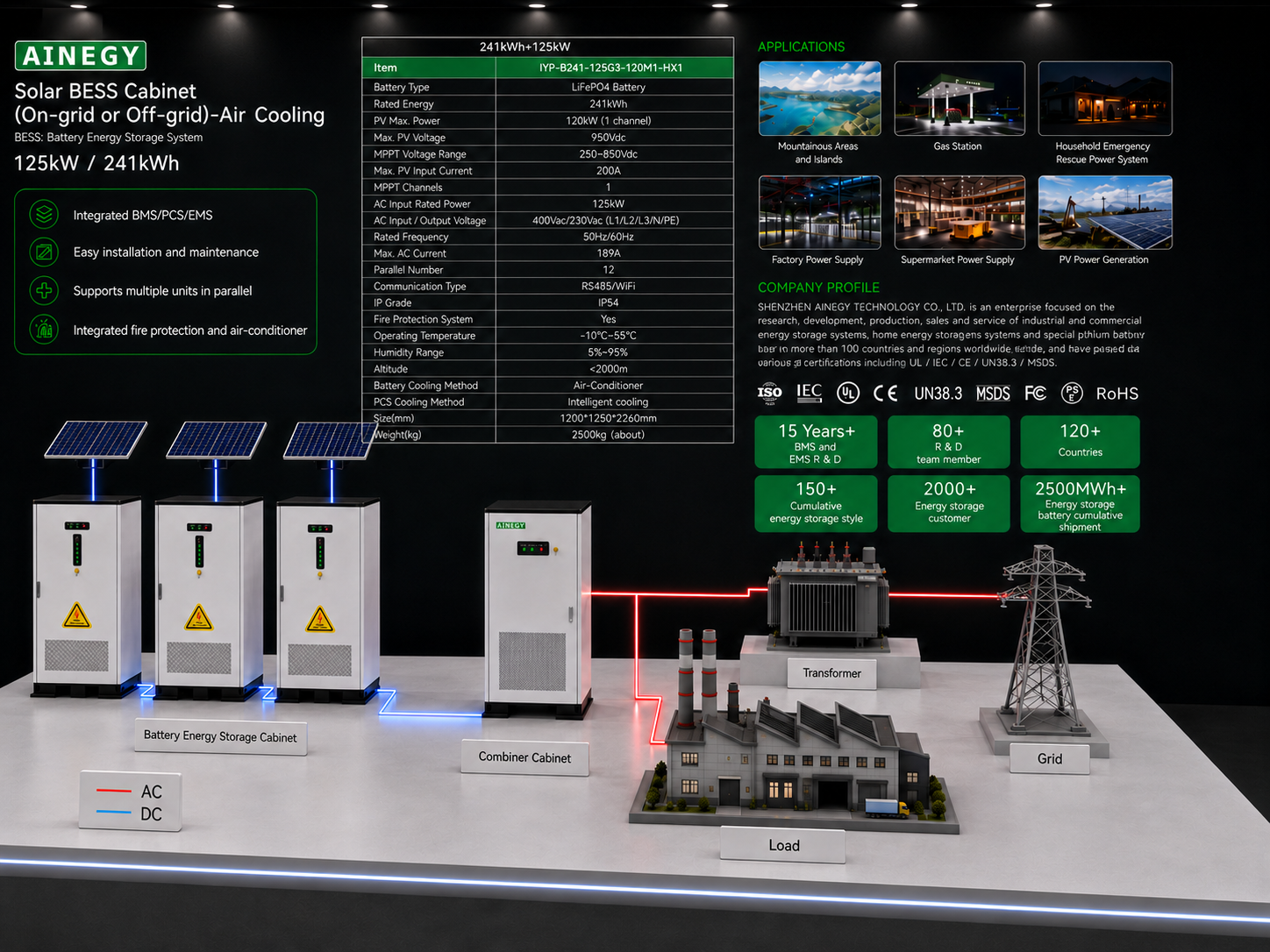Click the Transformer label plate
The height and width of the screenshot is (952, 1270).
[831, 673]
